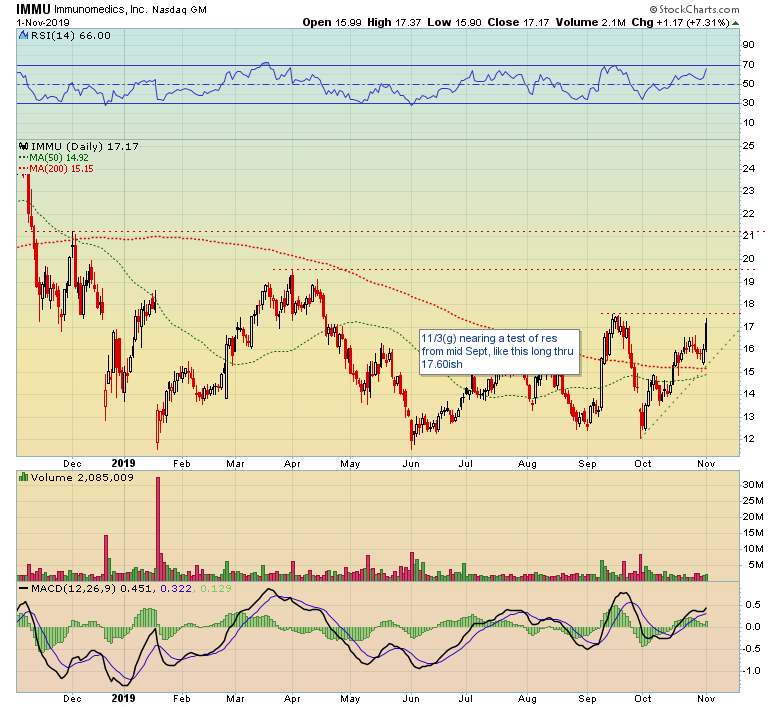Click the 70 level label on RSI axis
The height and width of the screenshot is (707, 780).
point(748,65)
